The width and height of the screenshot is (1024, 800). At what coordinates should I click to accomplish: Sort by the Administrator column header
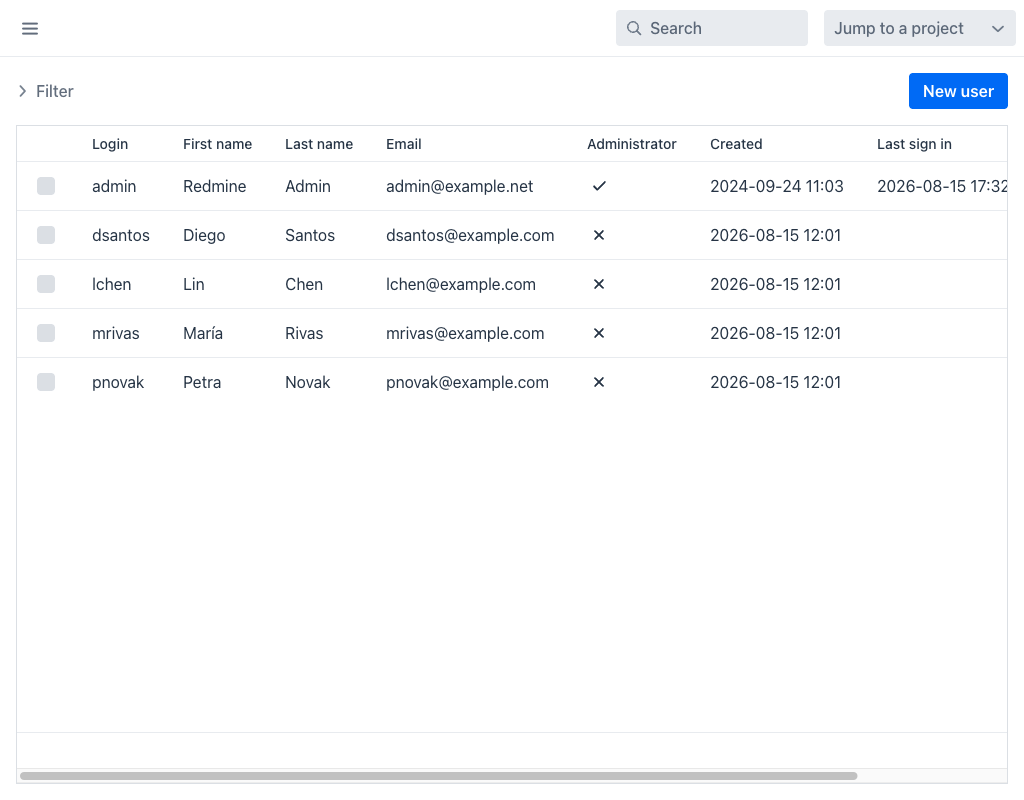click(x=632, y=144)
